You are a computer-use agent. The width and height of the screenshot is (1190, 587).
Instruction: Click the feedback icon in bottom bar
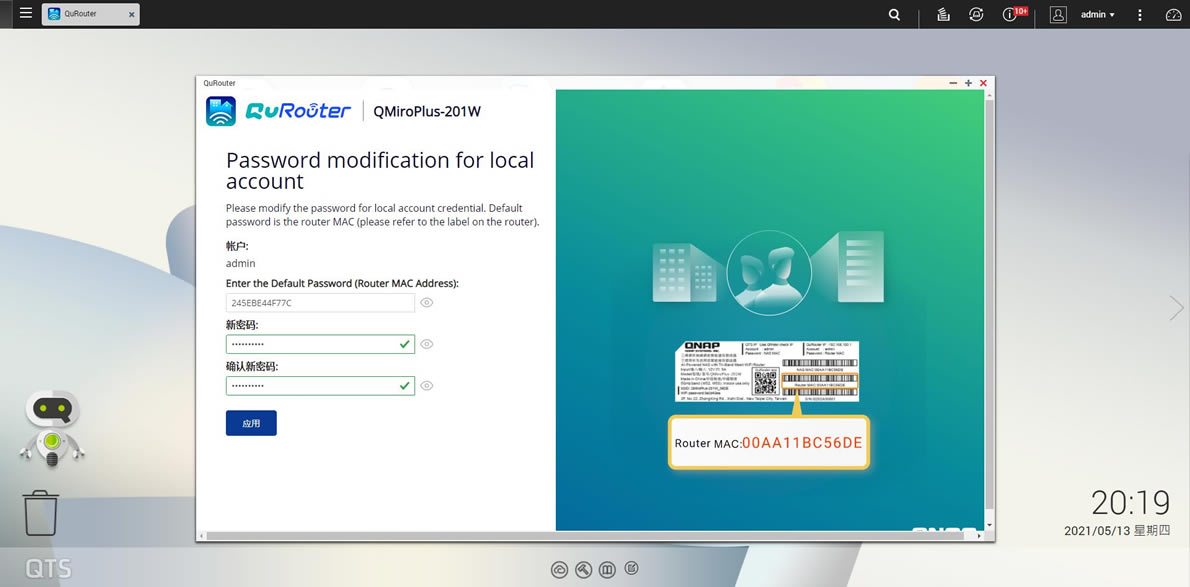[631, 568]
